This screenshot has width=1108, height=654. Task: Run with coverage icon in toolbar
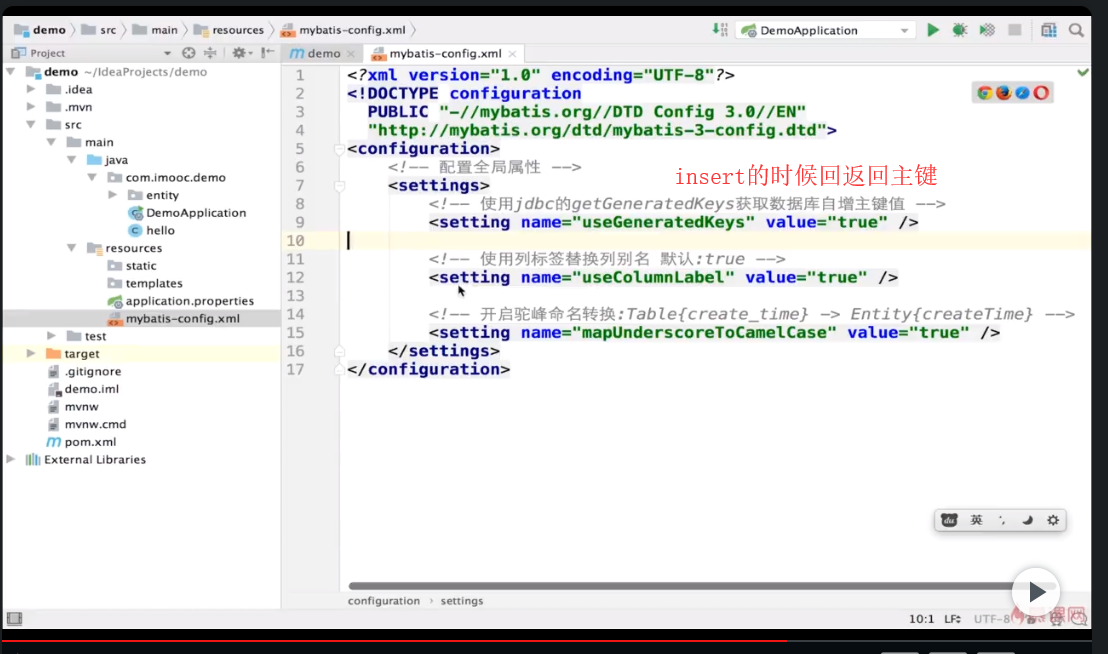tap(987, 30)
